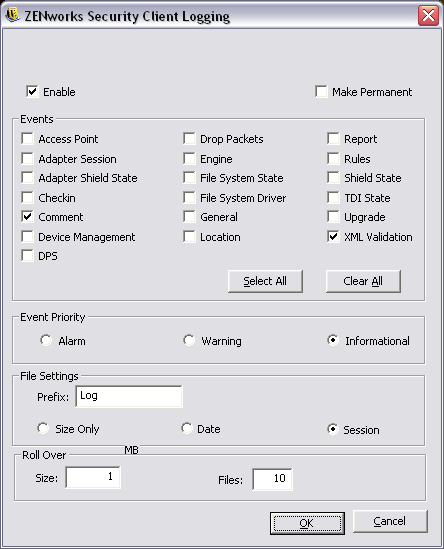Choose the Warning event priority

(x=189, y=340)
